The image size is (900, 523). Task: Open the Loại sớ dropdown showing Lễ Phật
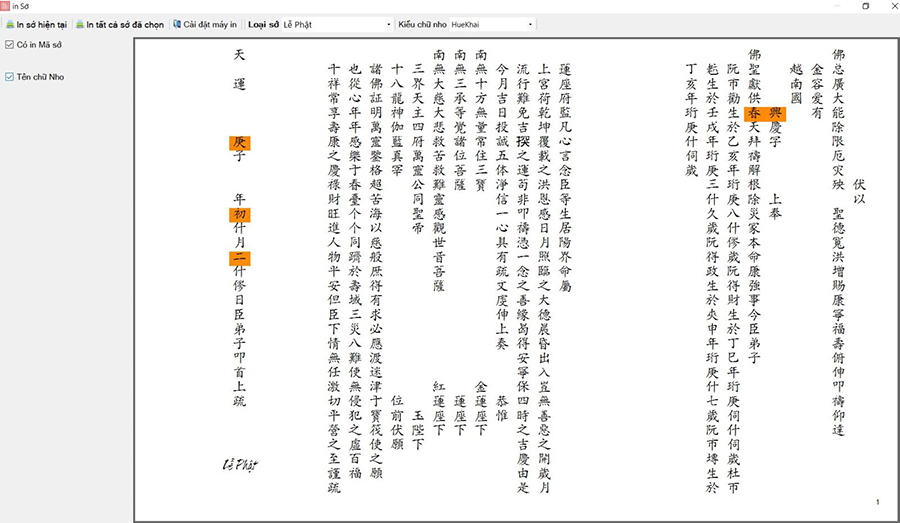pos(337,25)
